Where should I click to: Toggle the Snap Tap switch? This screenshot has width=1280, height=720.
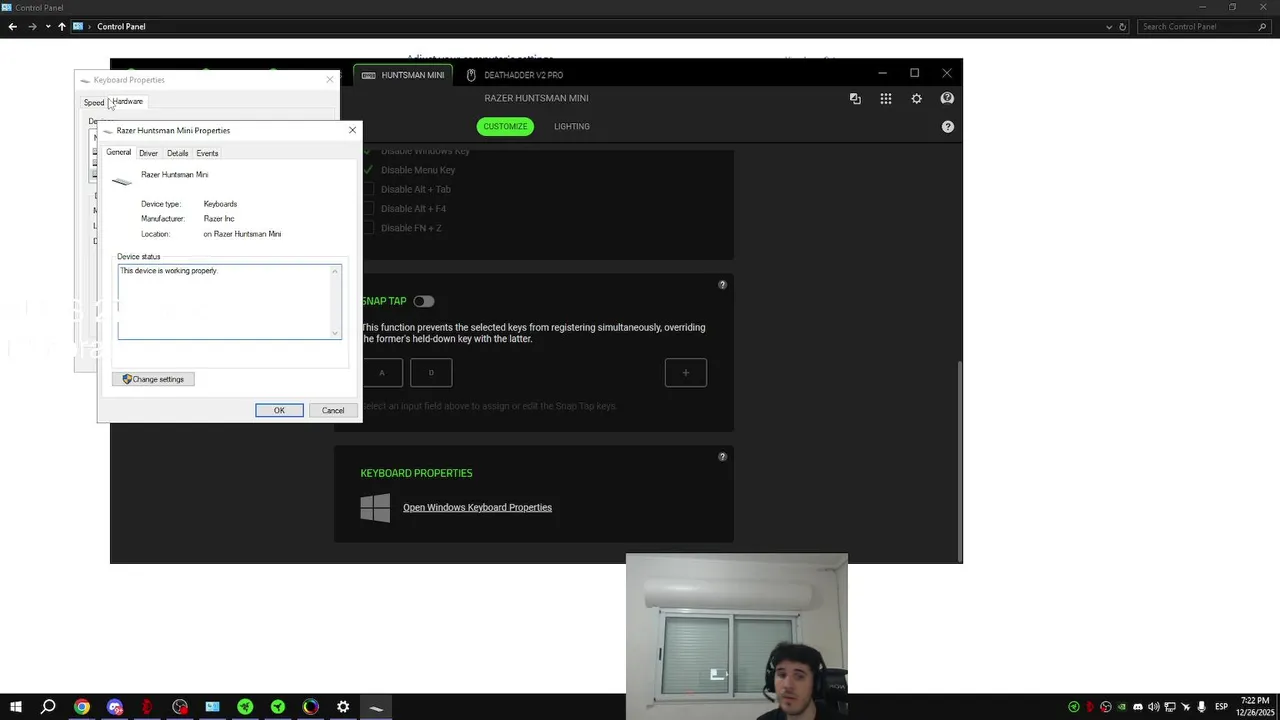pos(424,301)
